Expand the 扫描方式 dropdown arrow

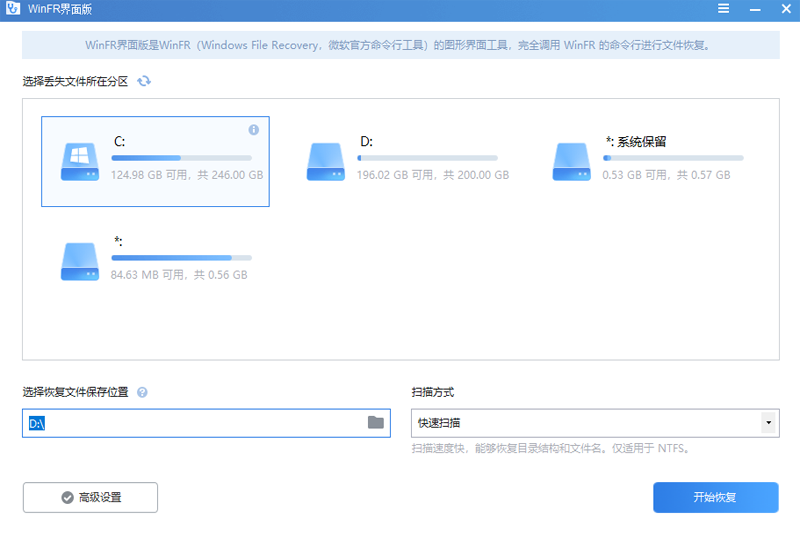pyautogui.click(x=768, y=423)
